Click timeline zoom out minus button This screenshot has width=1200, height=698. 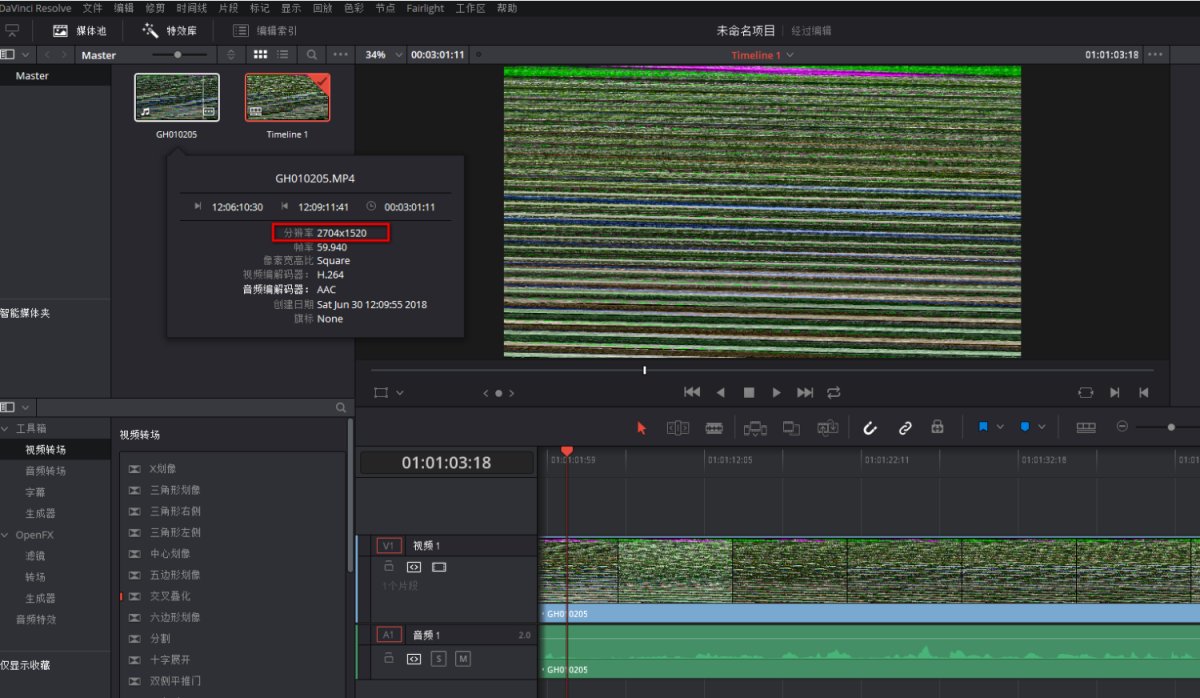point(1122,426)
